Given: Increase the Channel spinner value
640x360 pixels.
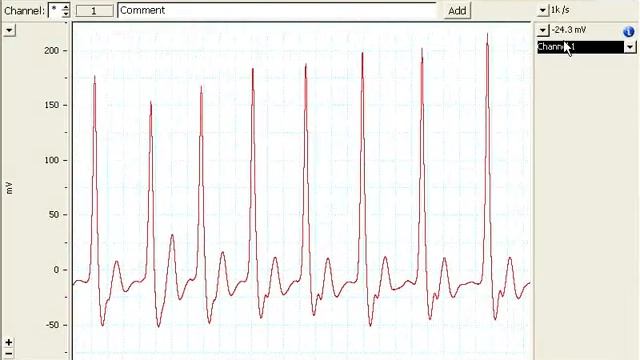Looking at the screenshot, I should pyautogui.click(x=66, y=7).
